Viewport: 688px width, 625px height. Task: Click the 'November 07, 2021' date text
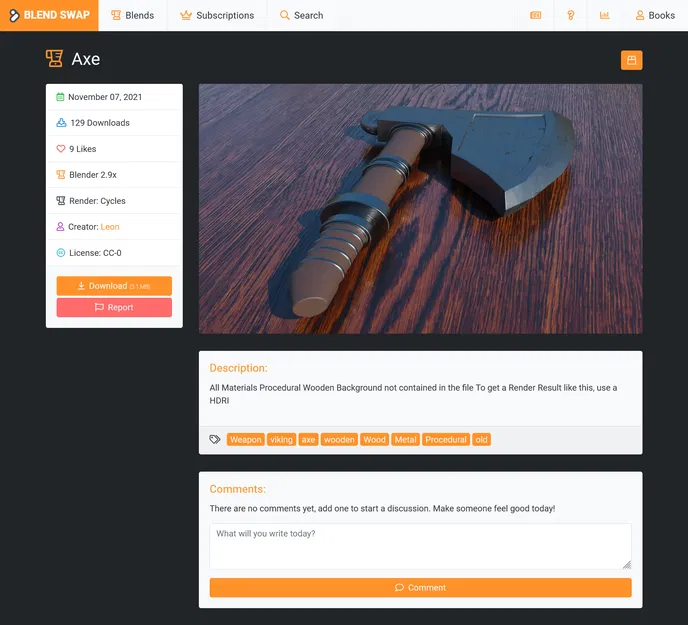pyautogui.click(x=105, y=97)
